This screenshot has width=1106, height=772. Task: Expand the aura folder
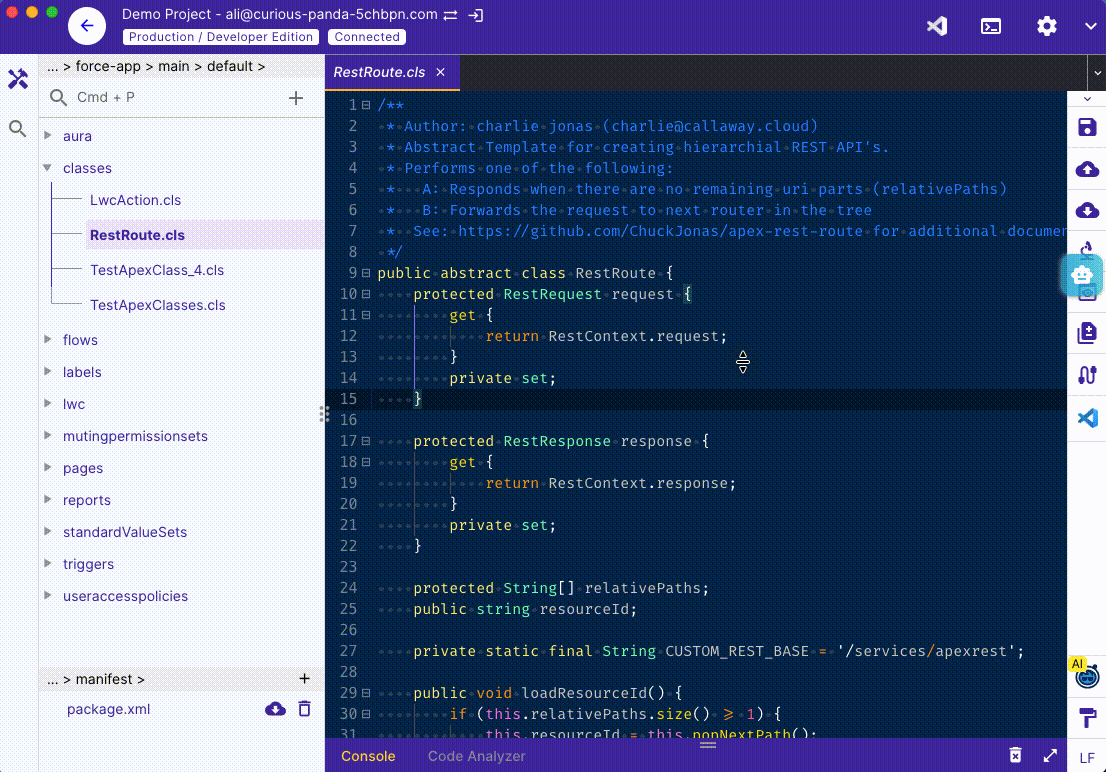click(48, 135)
